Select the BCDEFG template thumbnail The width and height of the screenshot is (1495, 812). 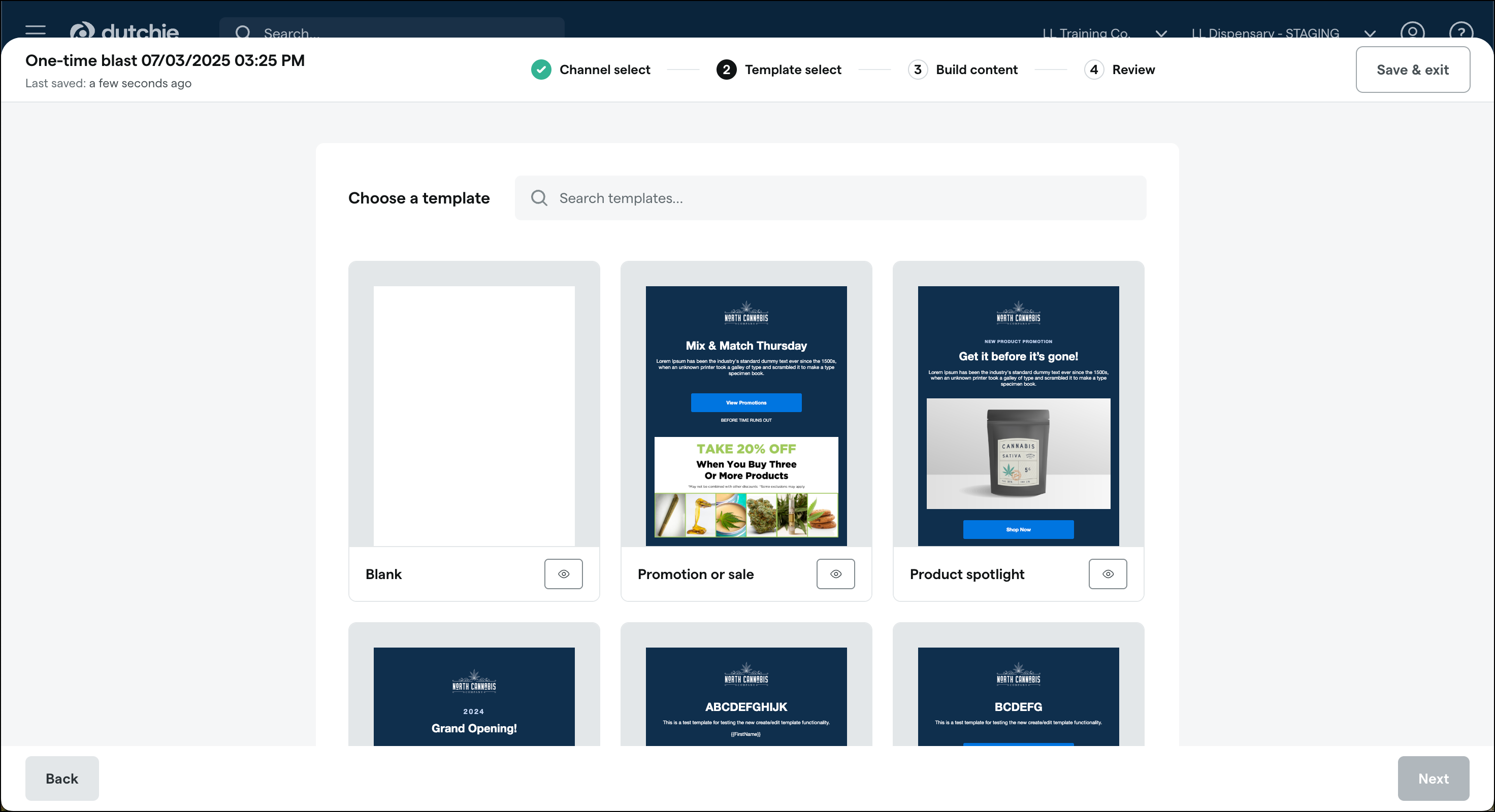click(1019, 697)
